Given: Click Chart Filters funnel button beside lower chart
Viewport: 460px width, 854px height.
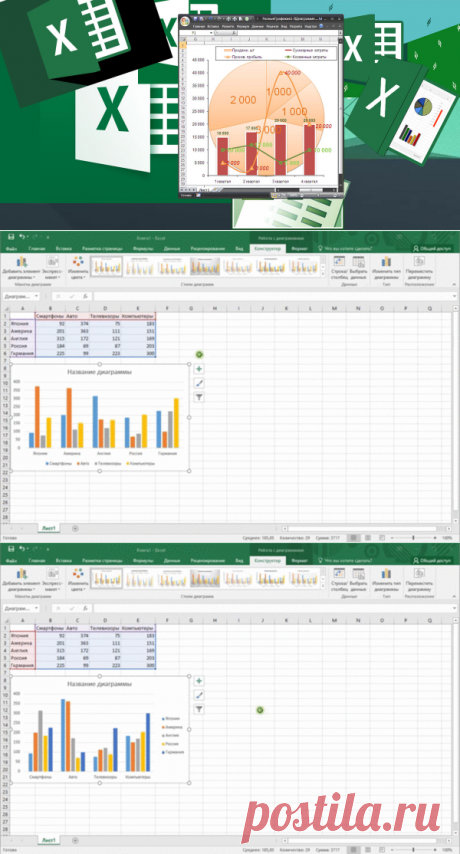Looking at the screenshot, I should point(199,709).
